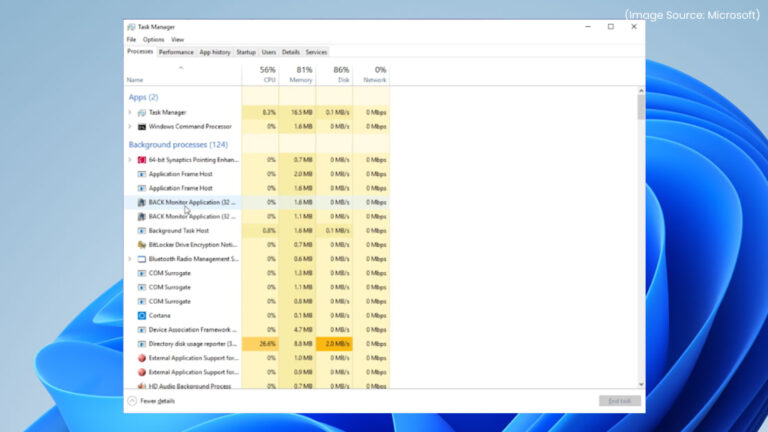
Task: Click the 8.8 MB memory cell
Action: (297, 344)
